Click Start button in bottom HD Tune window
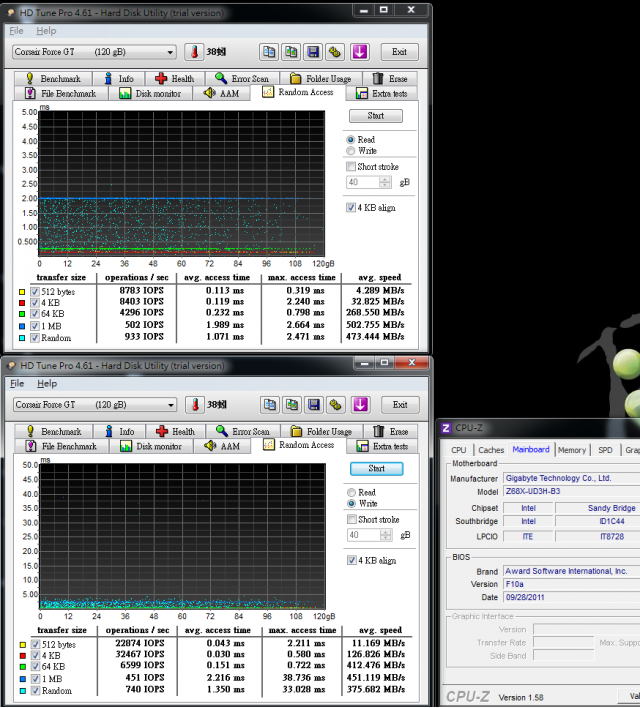This screenshot has width=640, height=708. point(377,469)
